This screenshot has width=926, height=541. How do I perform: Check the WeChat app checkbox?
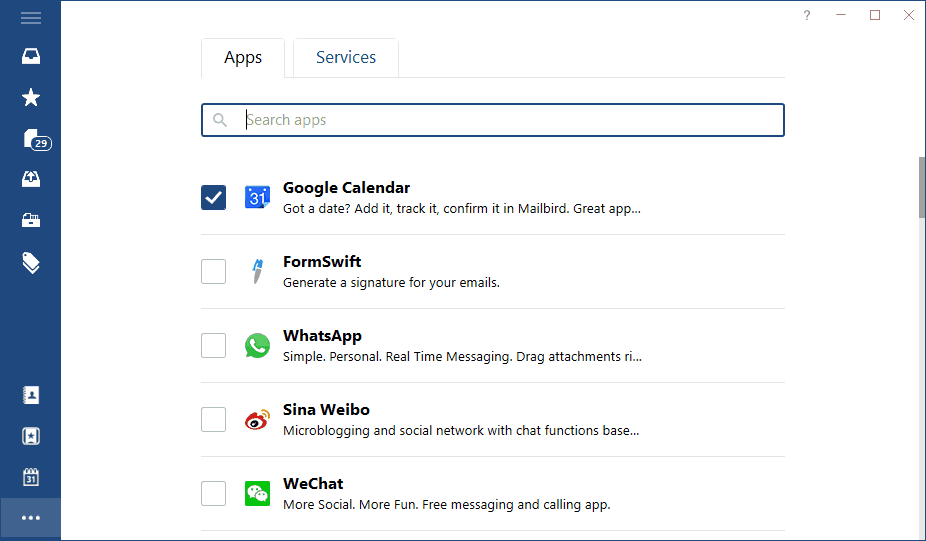(214, 493)
